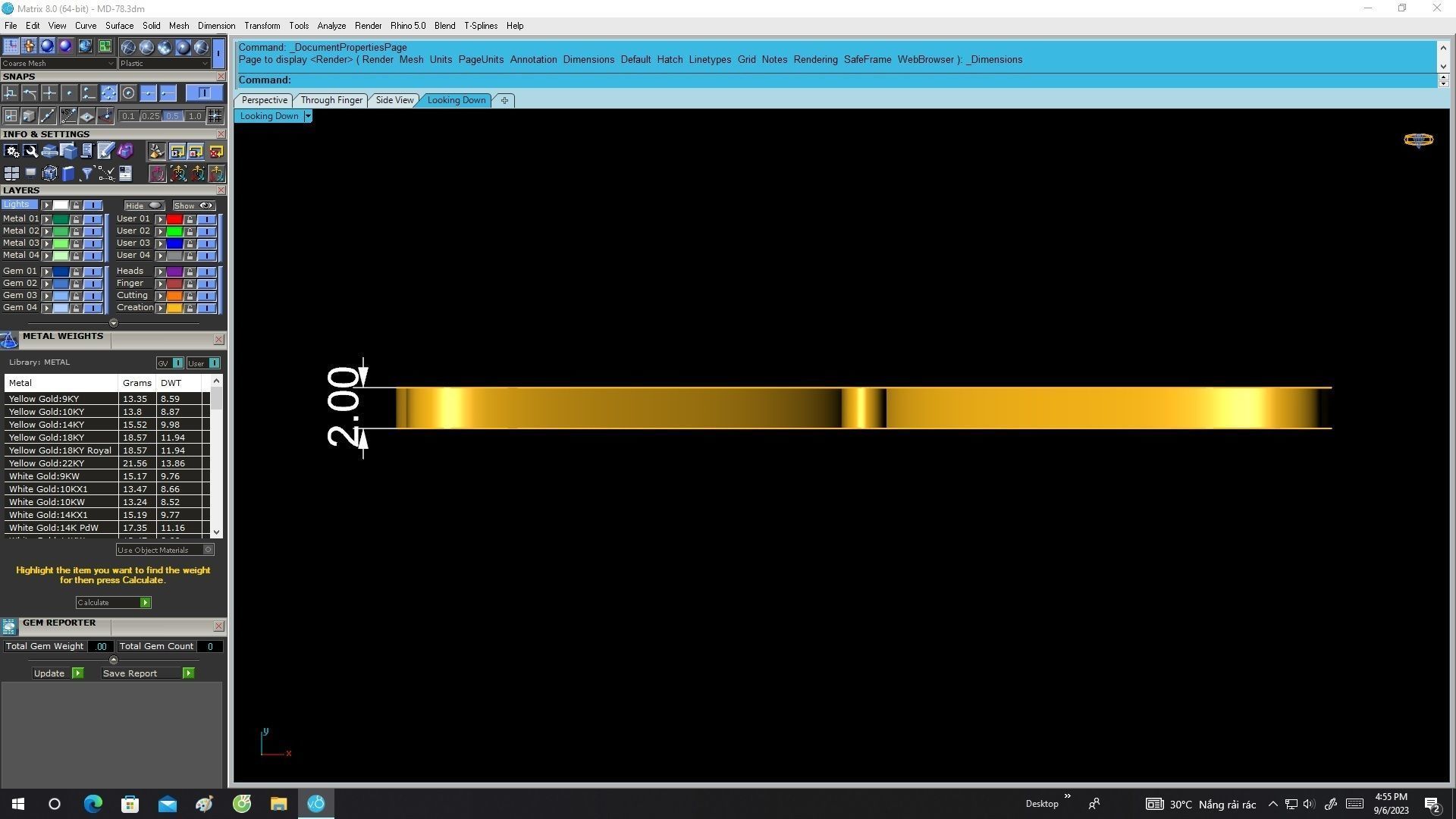Open the Plastic material dropdown

pyautogui.click(x=164, y=64)
